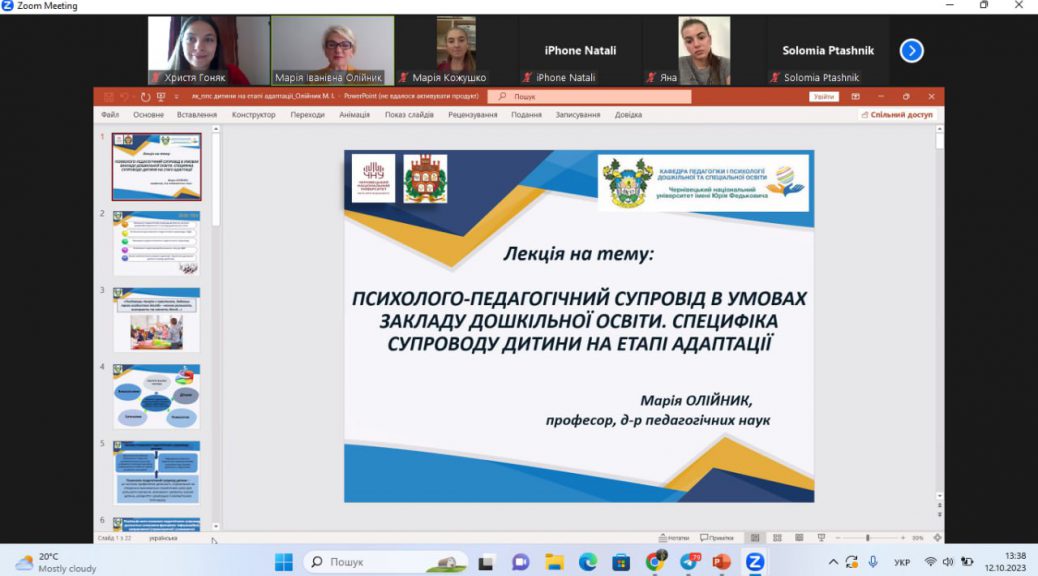Click the slide panel scroll down arrow
The image size is (1038, 576).
tap(216, 526)
